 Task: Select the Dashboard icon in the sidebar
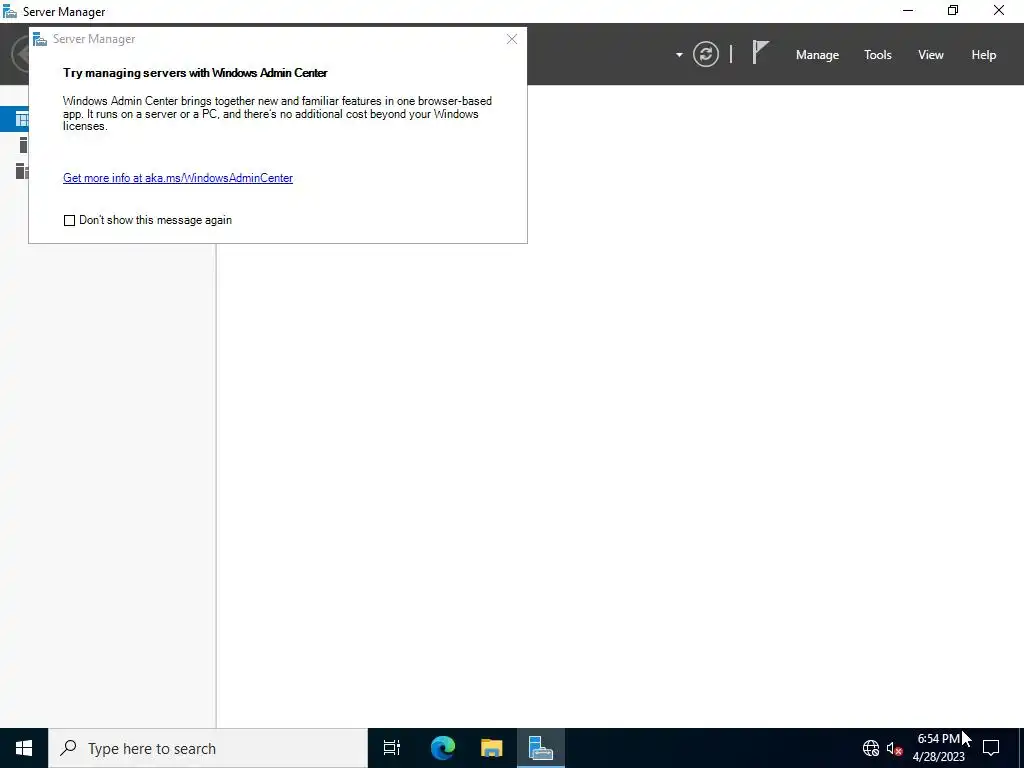click(x=22, y=120)
